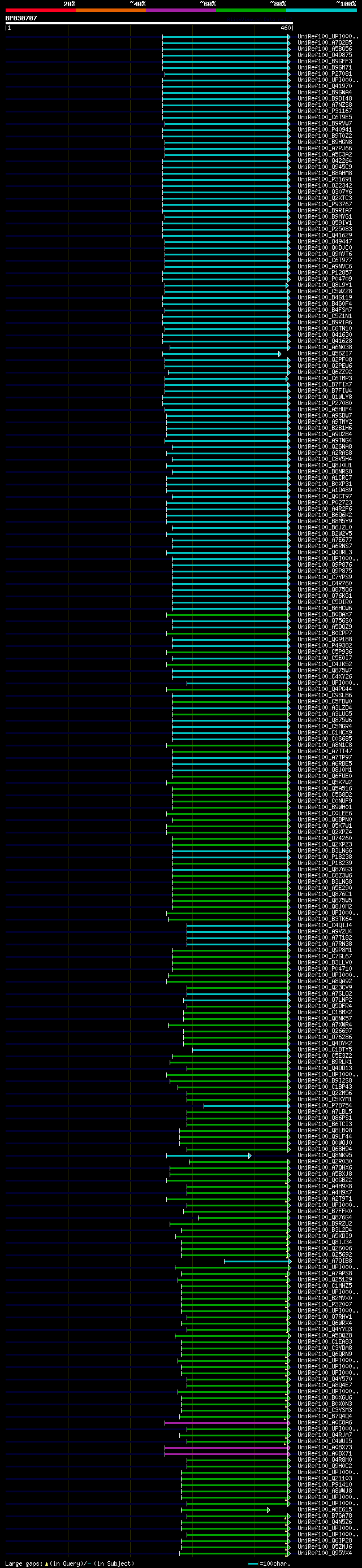Click label UniRef100_Q68H94
Viewport: 362px width, 1568px height.
pyautogui.click(x=324, y=1149)
